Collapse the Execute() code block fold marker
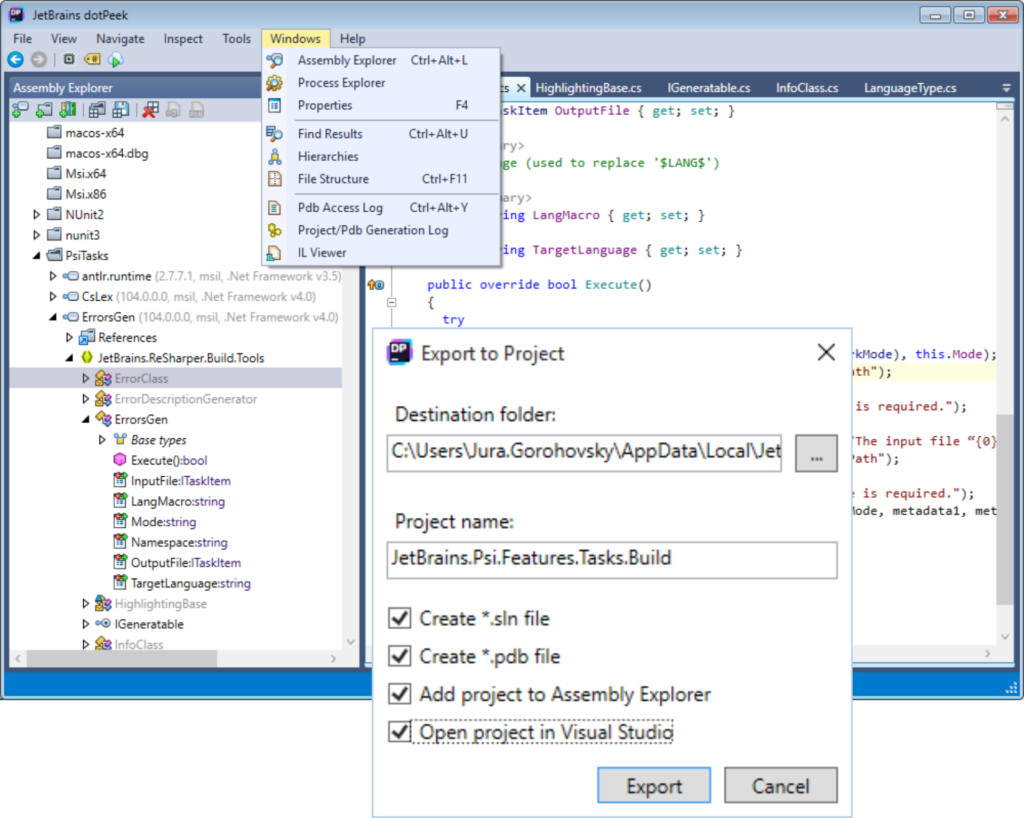The image size is (1024, 818). (391, 302)
